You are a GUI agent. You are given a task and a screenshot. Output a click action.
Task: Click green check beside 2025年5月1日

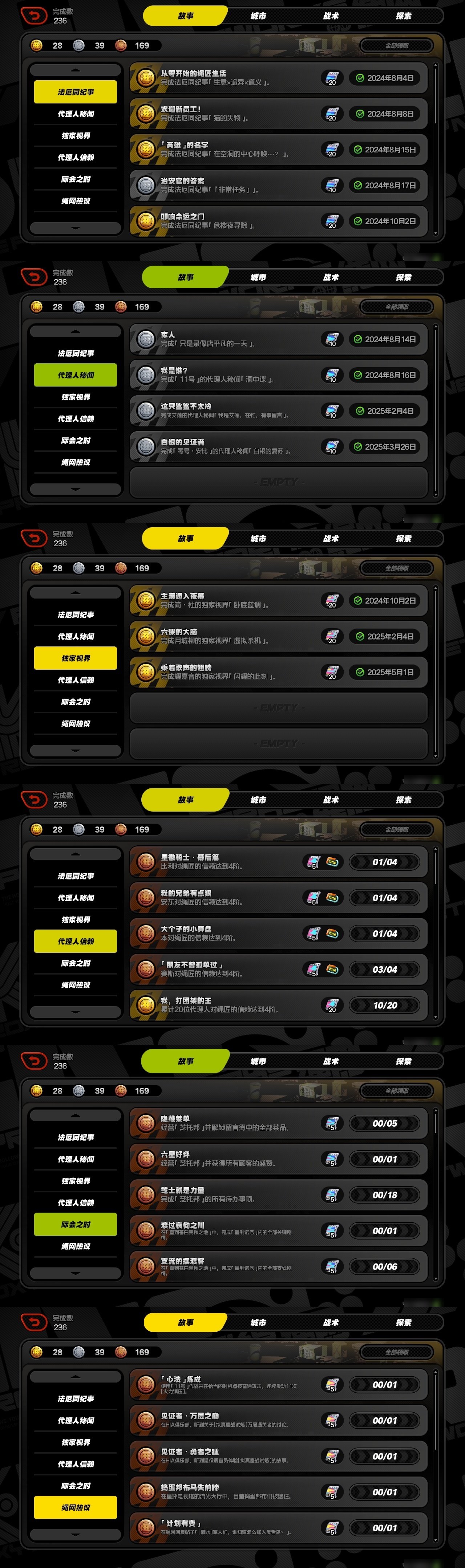coord(360,672)
